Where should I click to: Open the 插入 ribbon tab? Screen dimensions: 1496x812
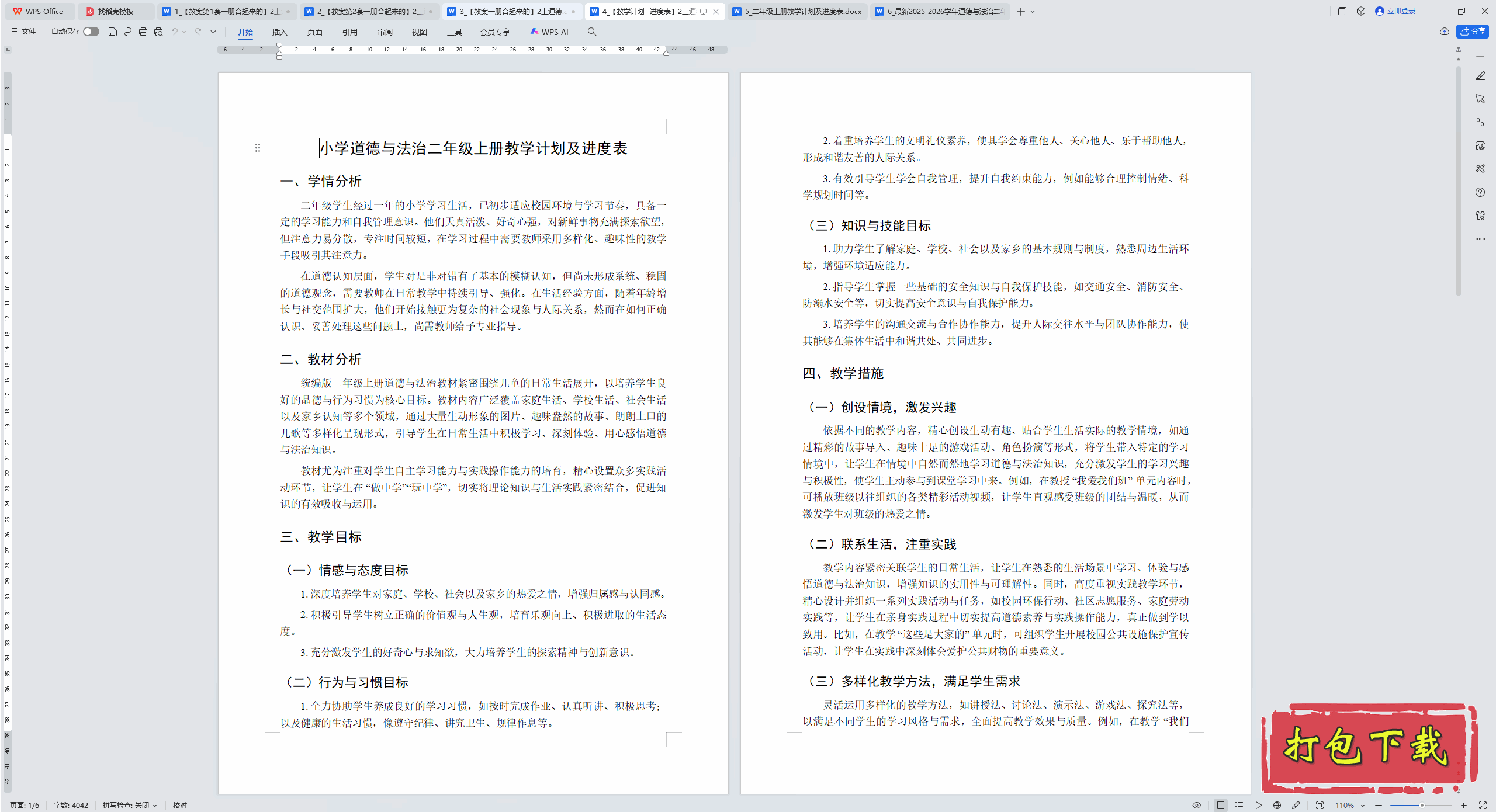click(x=279, y=32)
